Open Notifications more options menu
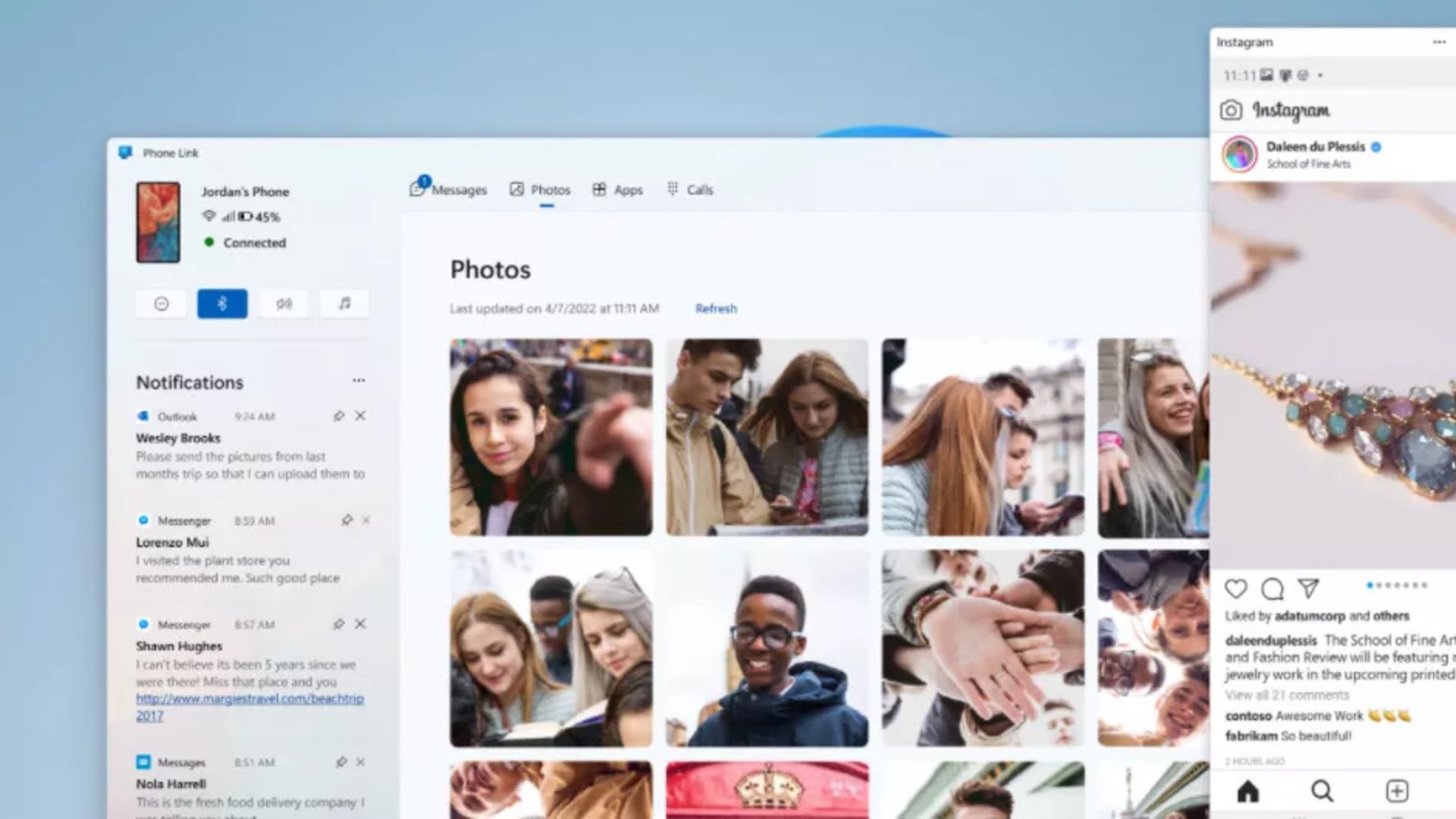The height and width of the screenshot is (819, 1456). pyautogui.click(x=359, y=381)
